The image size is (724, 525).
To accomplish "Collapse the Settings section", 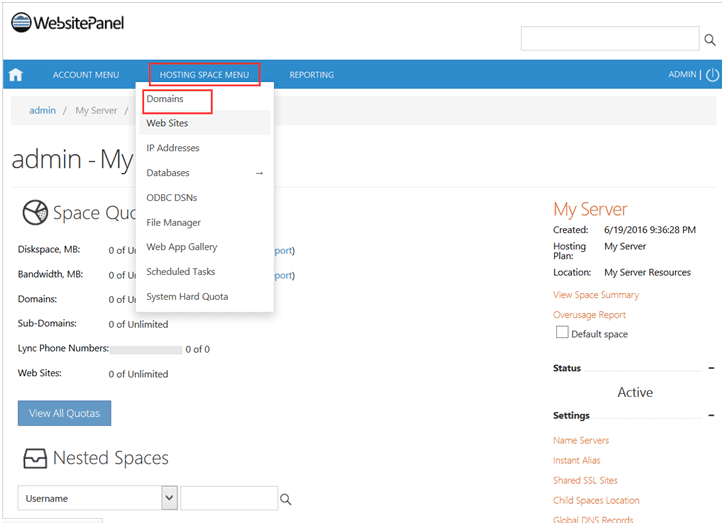I will pos(711,416).
